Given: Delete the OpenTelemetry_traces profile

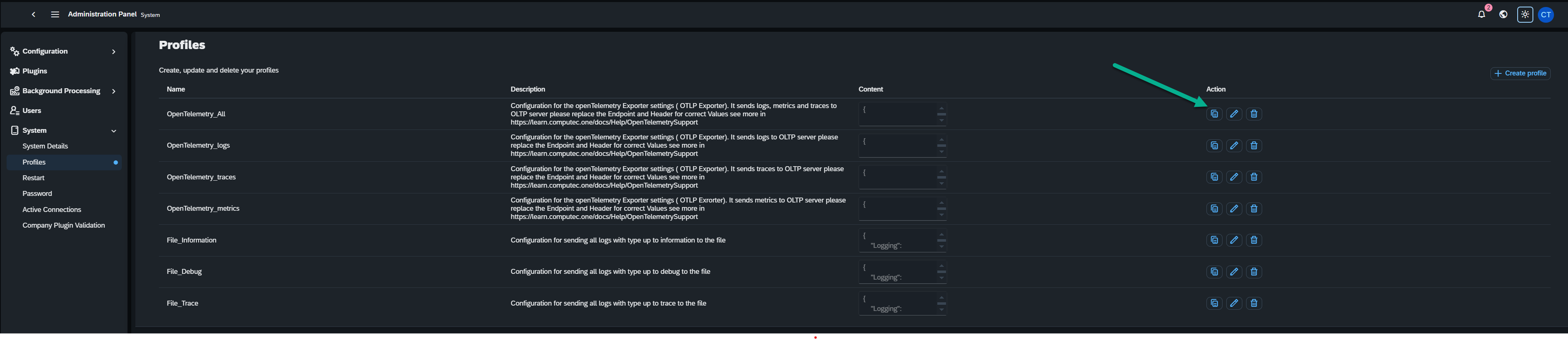Looking at the screenshot, I should tap(1253, 177).
